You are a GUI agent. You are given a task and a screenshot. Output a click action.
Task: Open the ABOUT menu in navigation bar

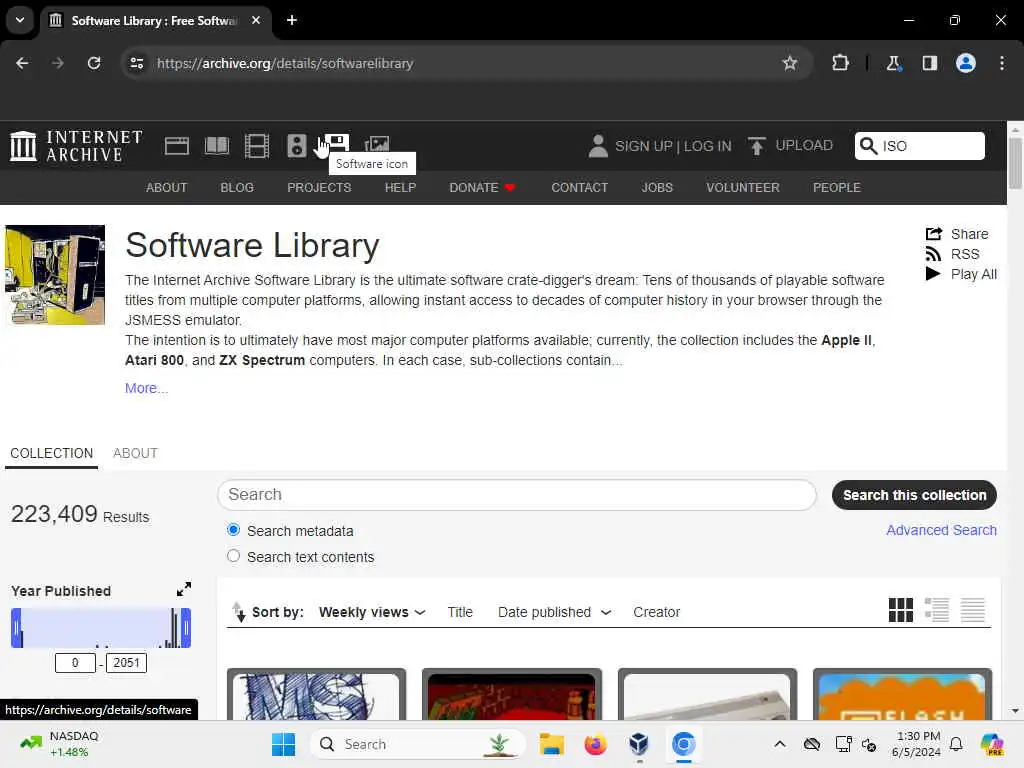click(x=167, y=187)
